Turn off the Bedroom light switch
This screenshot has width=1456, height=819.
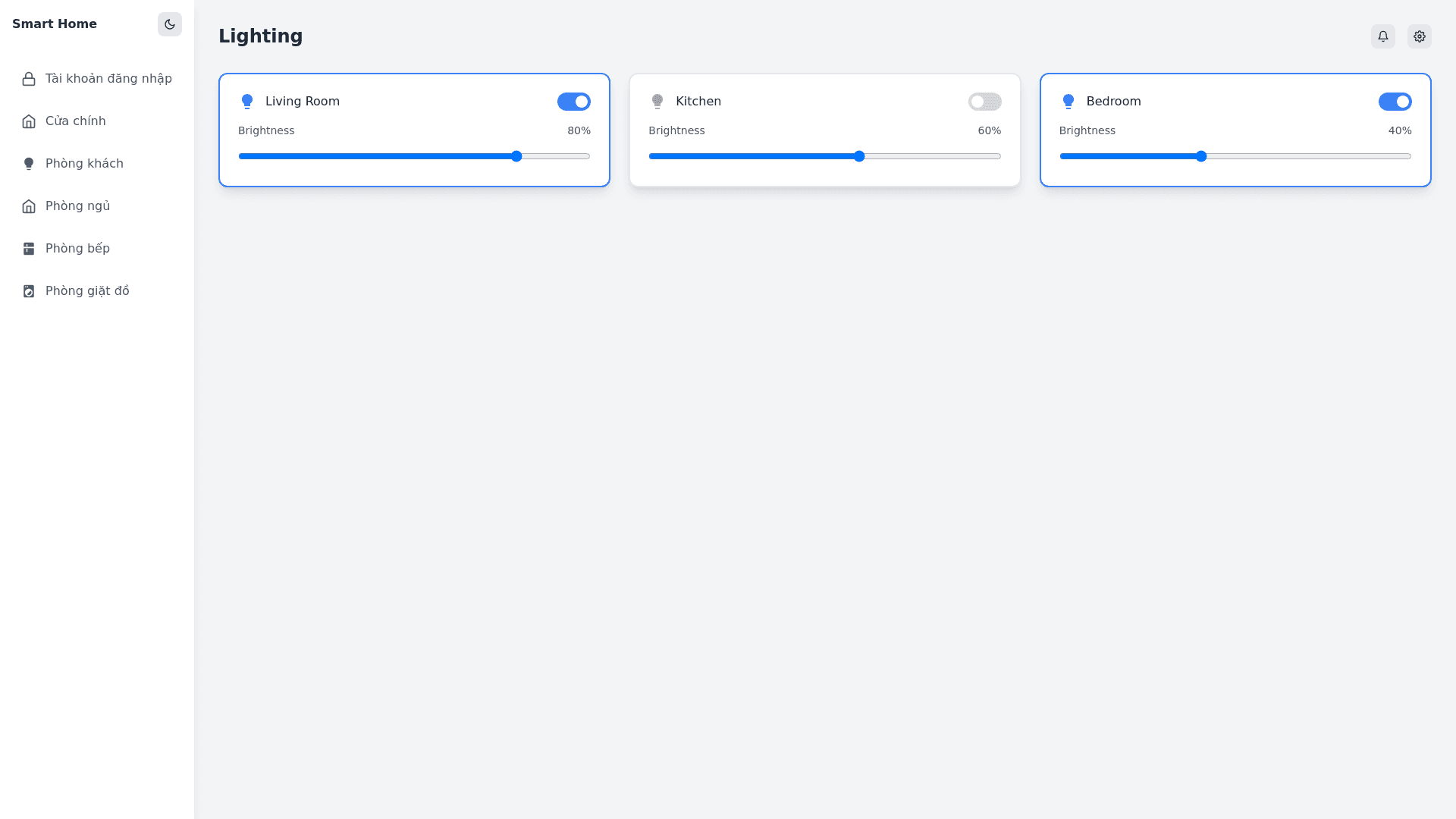tap(1395, 102)
